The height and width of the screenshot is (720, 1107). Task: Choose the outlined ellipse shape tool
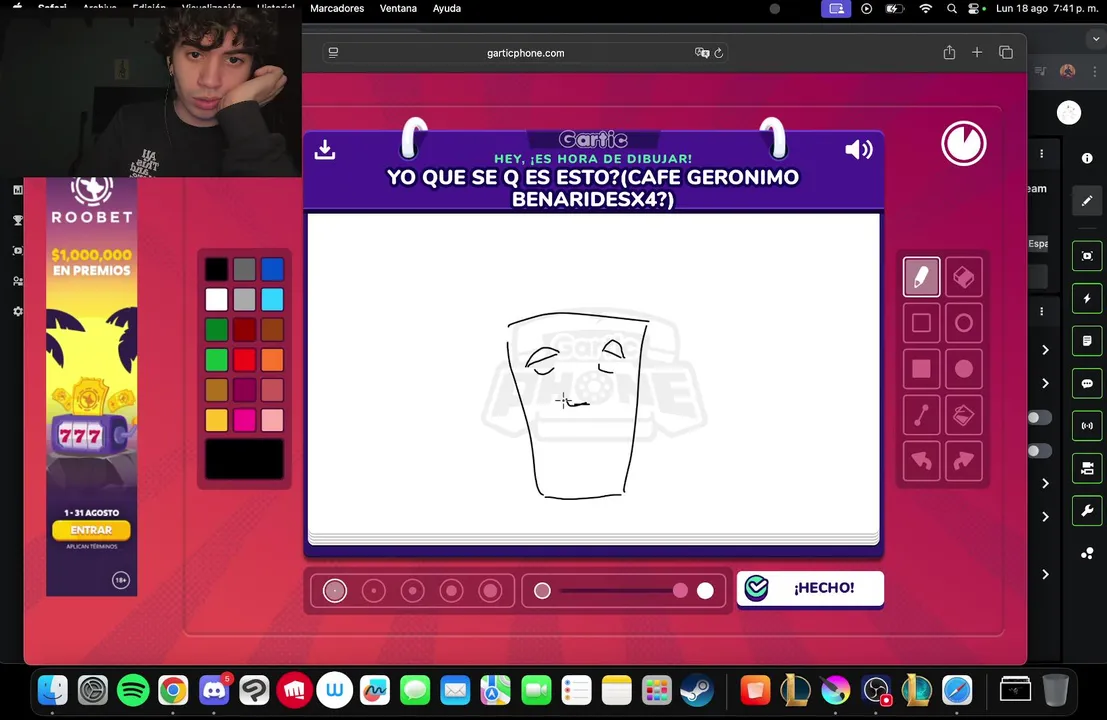pos(964,323)
